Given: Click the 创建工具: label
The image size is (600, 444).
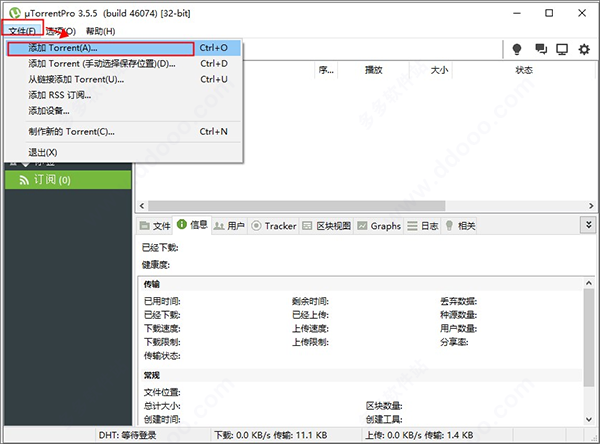Looking at the screenshot, I should coord(384,420).
